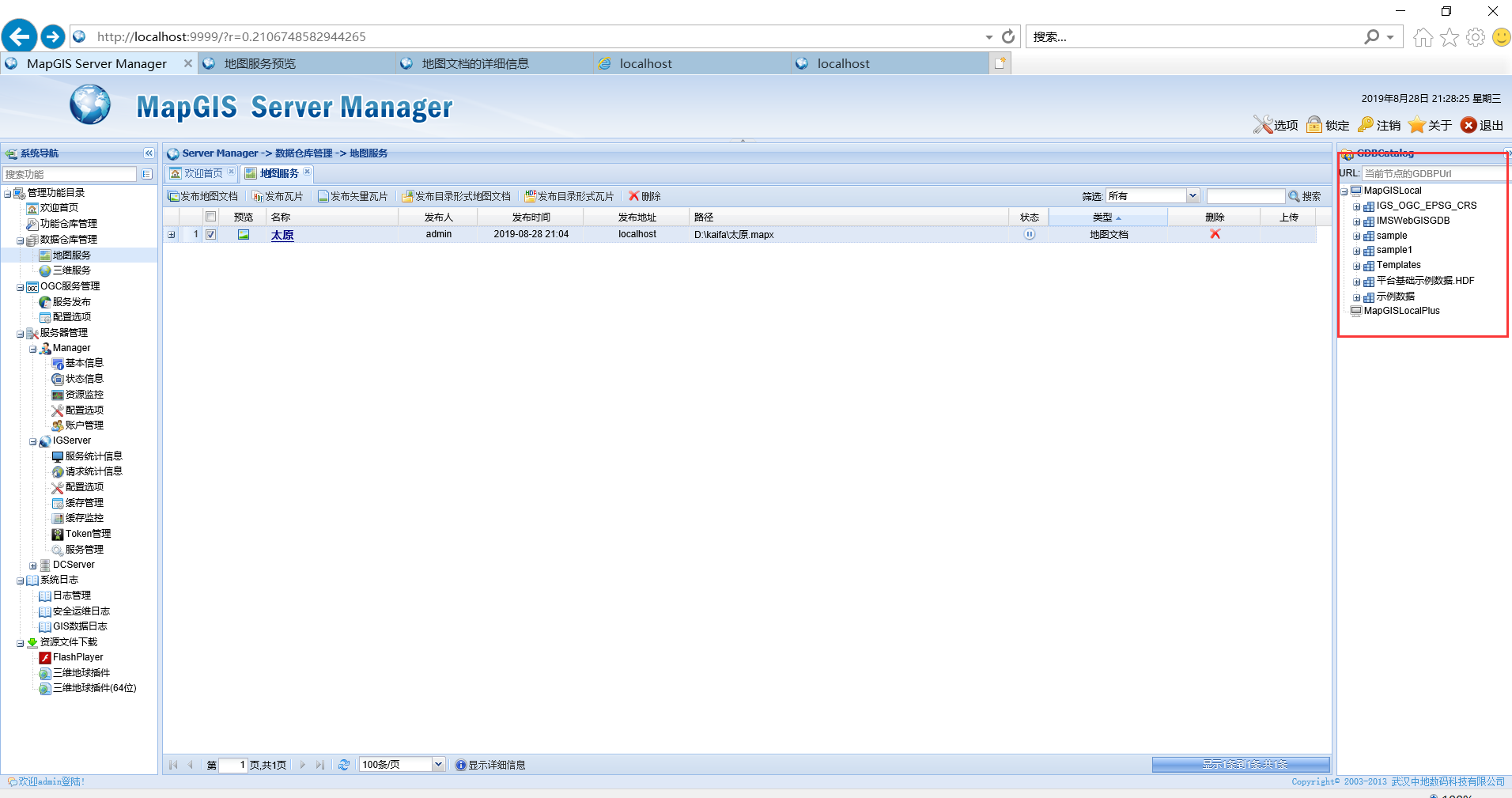
Task: Open the 100条/页 page size dropdown
Action: (x=438, y=764)
